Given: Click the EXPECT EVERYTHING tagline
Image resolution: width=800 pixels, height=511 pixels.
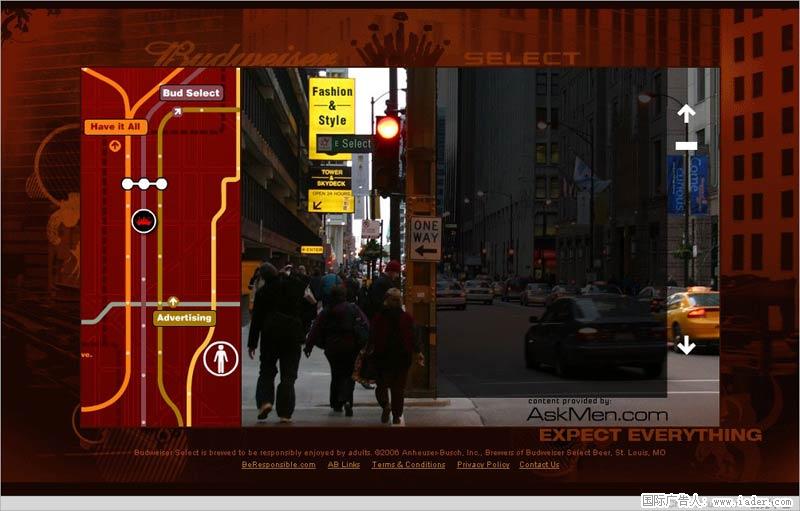Looking at the screenshot, I should click(x=651, y=435).
